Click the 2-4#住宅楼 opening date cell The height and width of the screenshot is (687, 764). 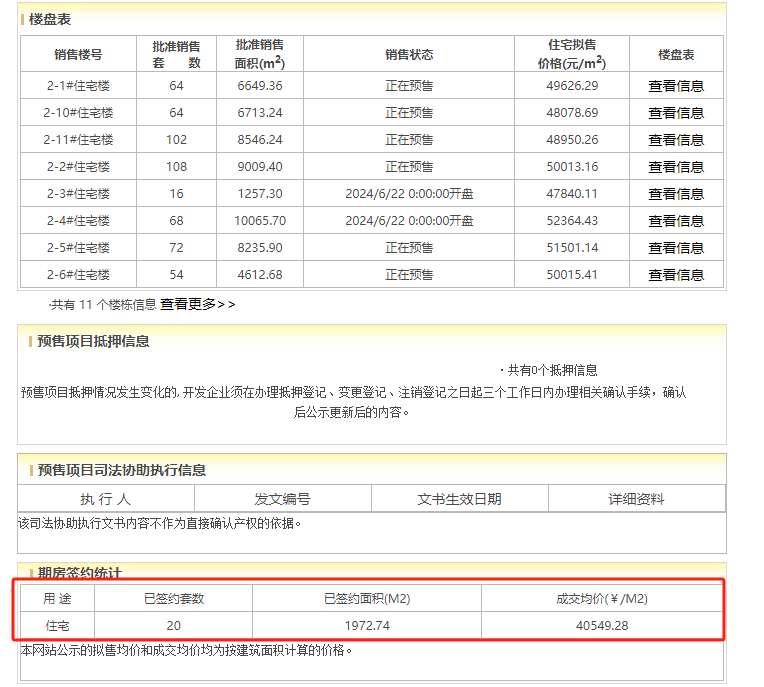point(409,221)
